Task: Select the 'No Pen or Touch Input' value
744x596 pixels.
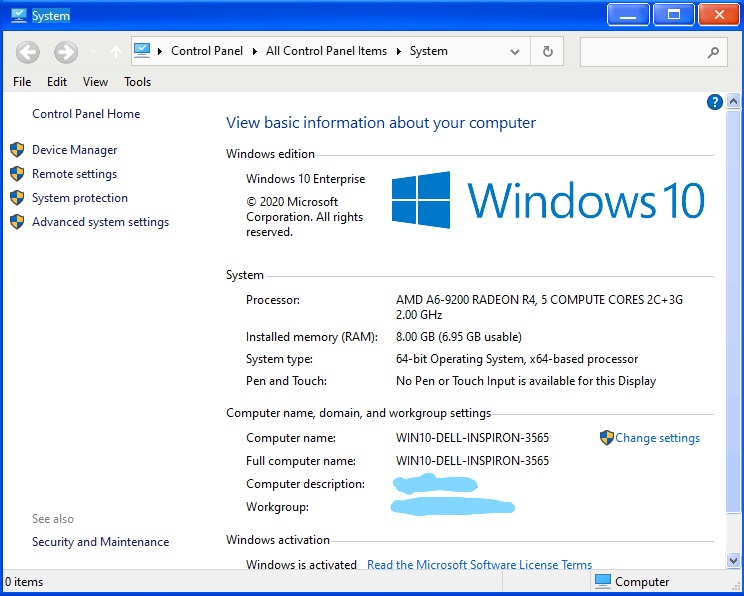Action: pos(526,381)
